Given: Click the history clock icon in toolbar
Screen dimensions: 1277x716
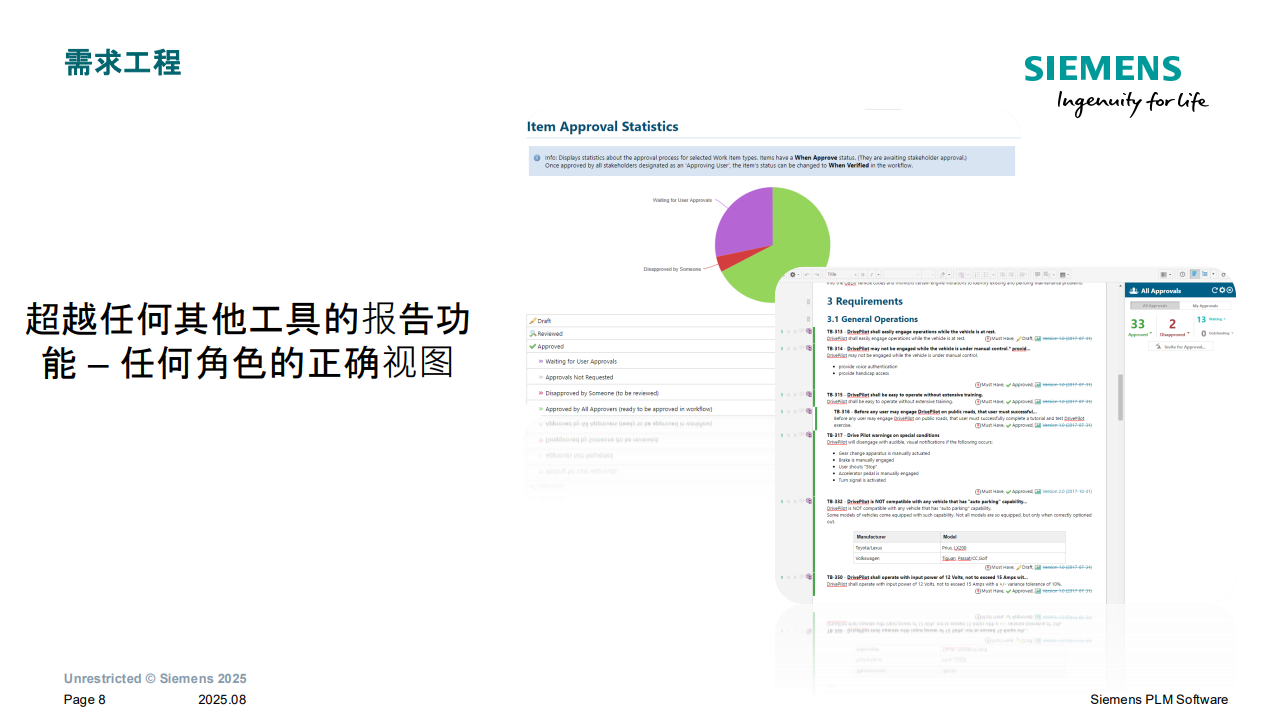Looking at the screenshot, I should click(x=1182, y=274).
